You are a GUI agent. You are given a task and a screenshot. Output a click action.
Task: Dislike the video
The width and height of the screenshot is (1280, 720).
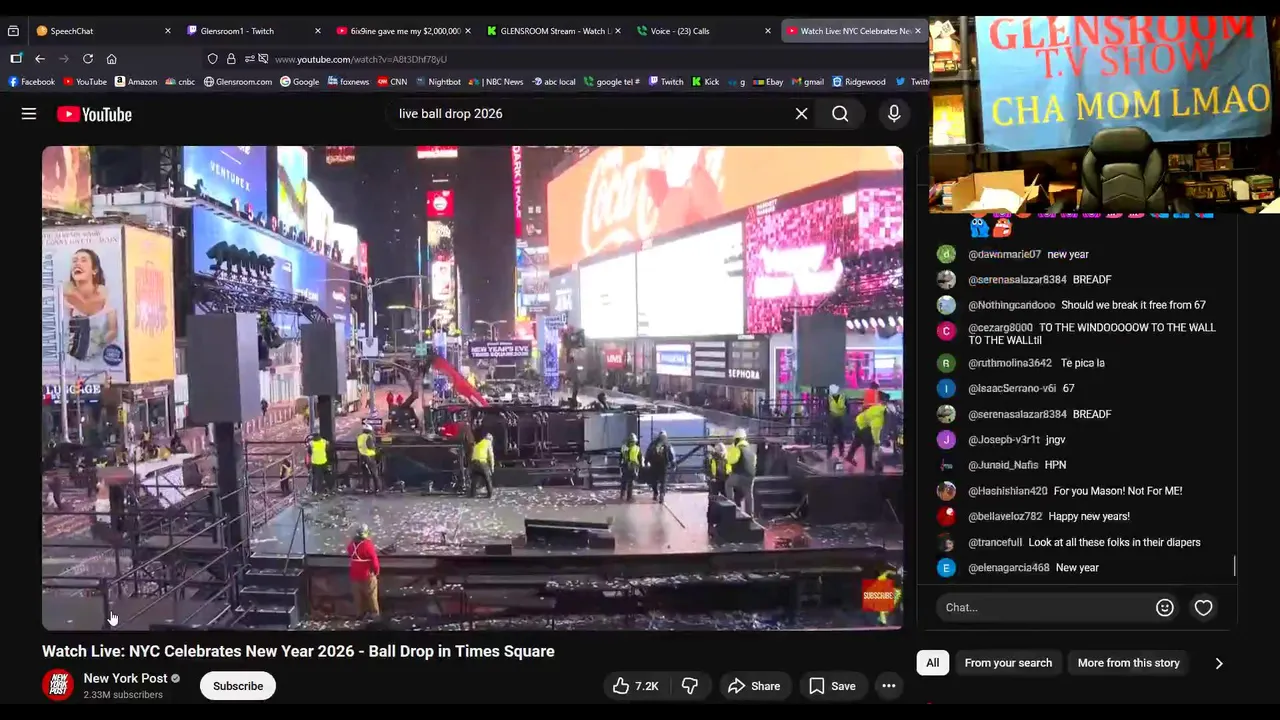coord(689,686)
